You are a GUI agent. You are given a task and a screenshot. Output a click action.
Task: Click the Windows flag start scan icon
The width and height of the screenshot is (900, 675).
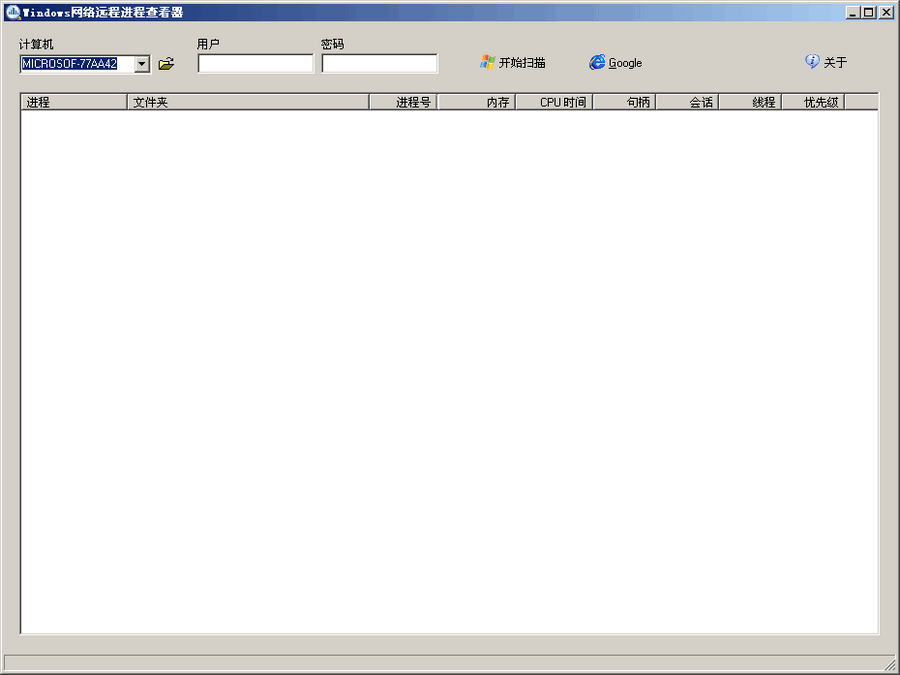pos(487,62)
